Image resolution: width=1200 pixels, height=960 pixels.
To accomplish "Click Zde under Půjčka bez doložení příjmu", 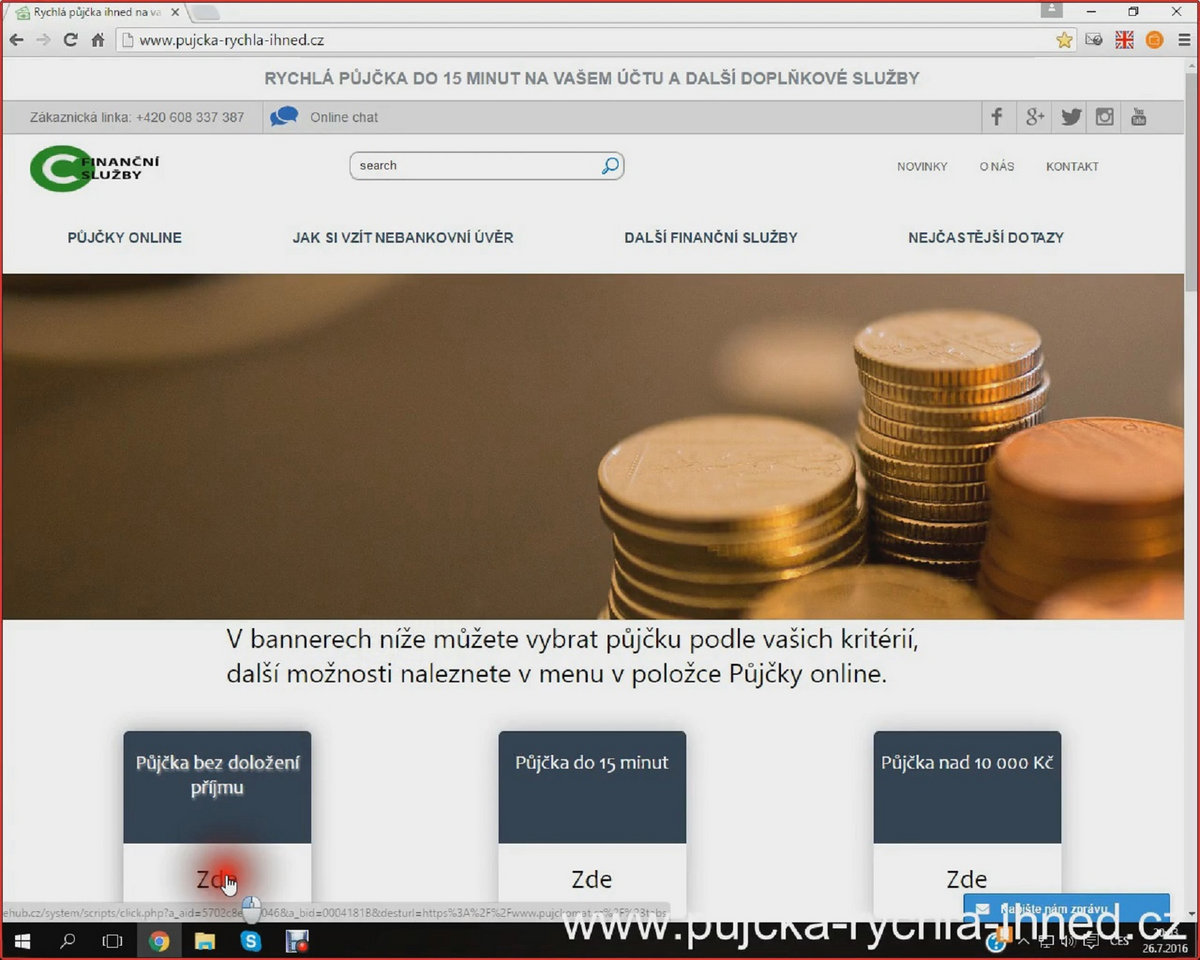I will pos(217,879).
